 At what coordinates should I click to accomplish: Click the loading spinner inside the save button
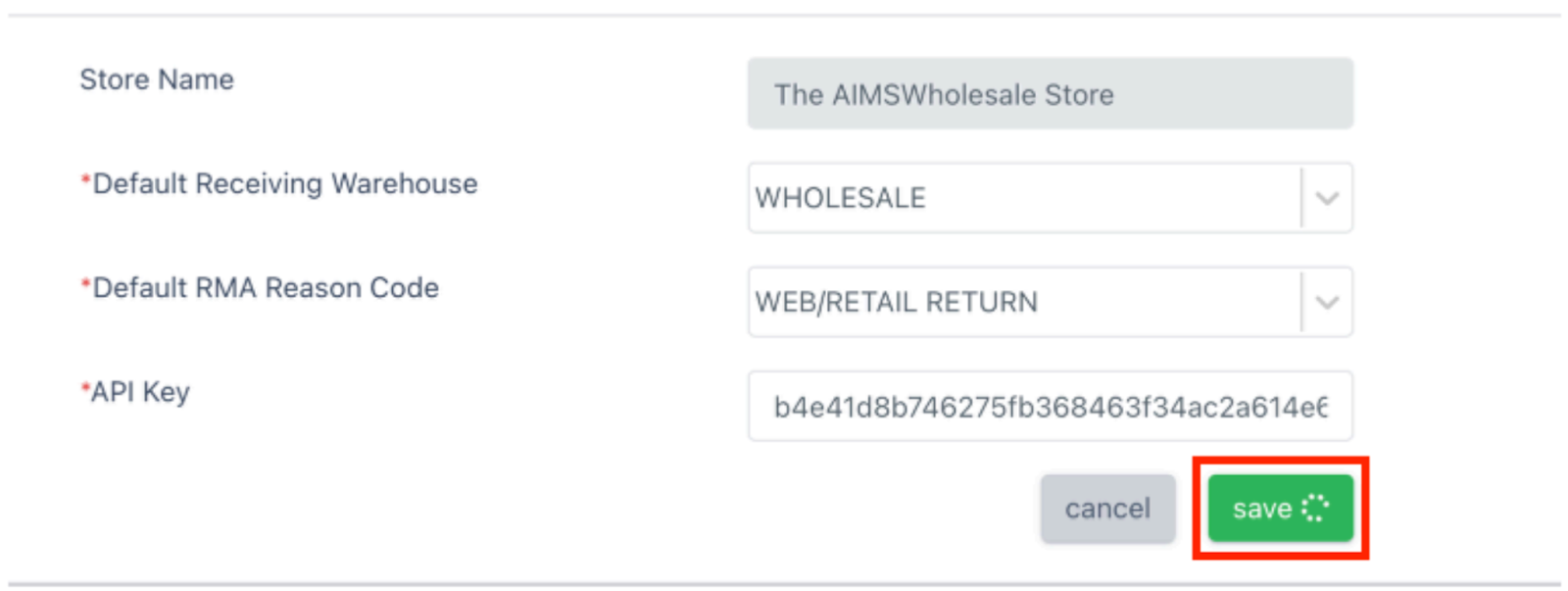pos(1316,508)
